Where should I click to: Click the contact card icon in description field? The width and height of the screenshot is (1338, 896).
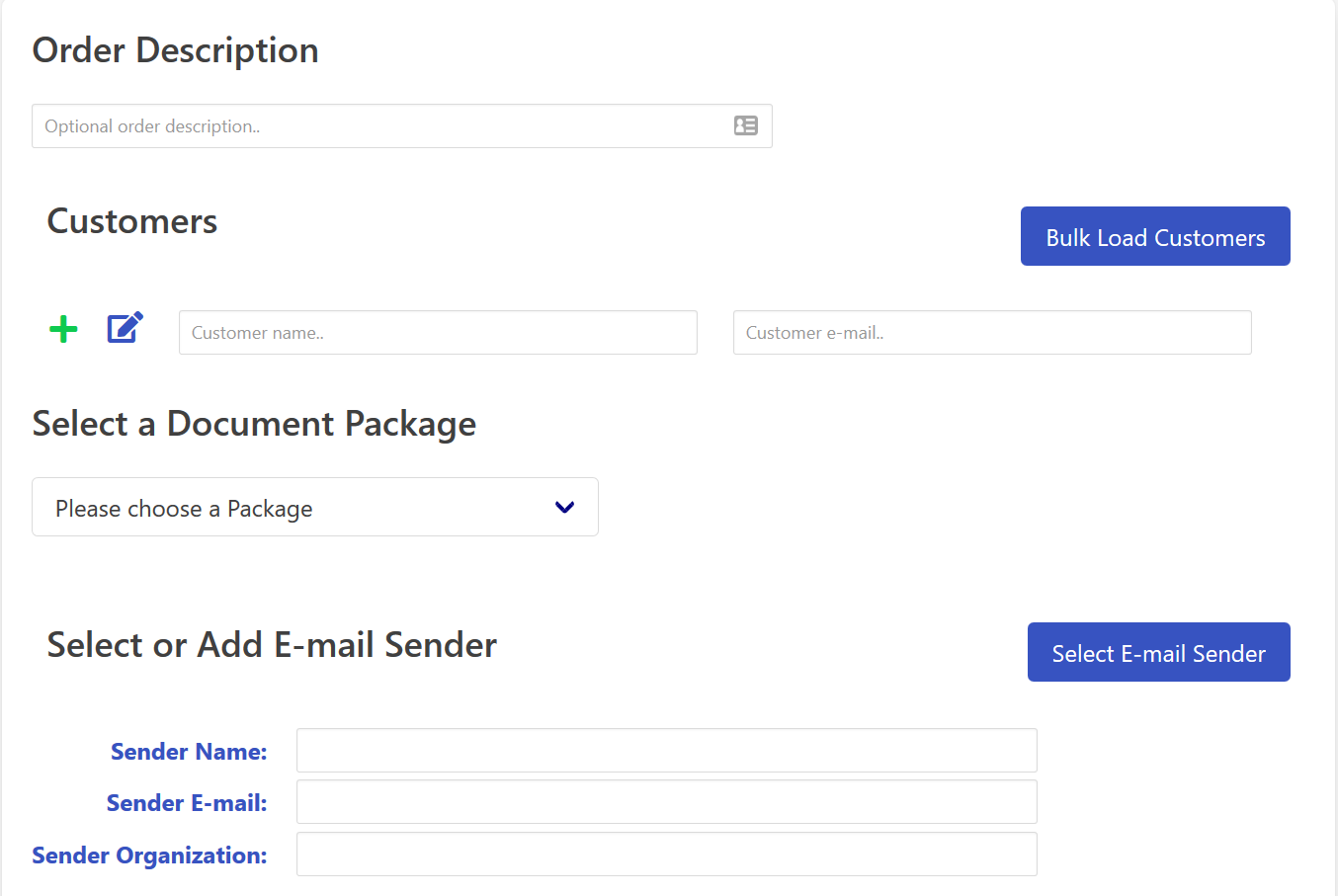click(x=746, y=125)
